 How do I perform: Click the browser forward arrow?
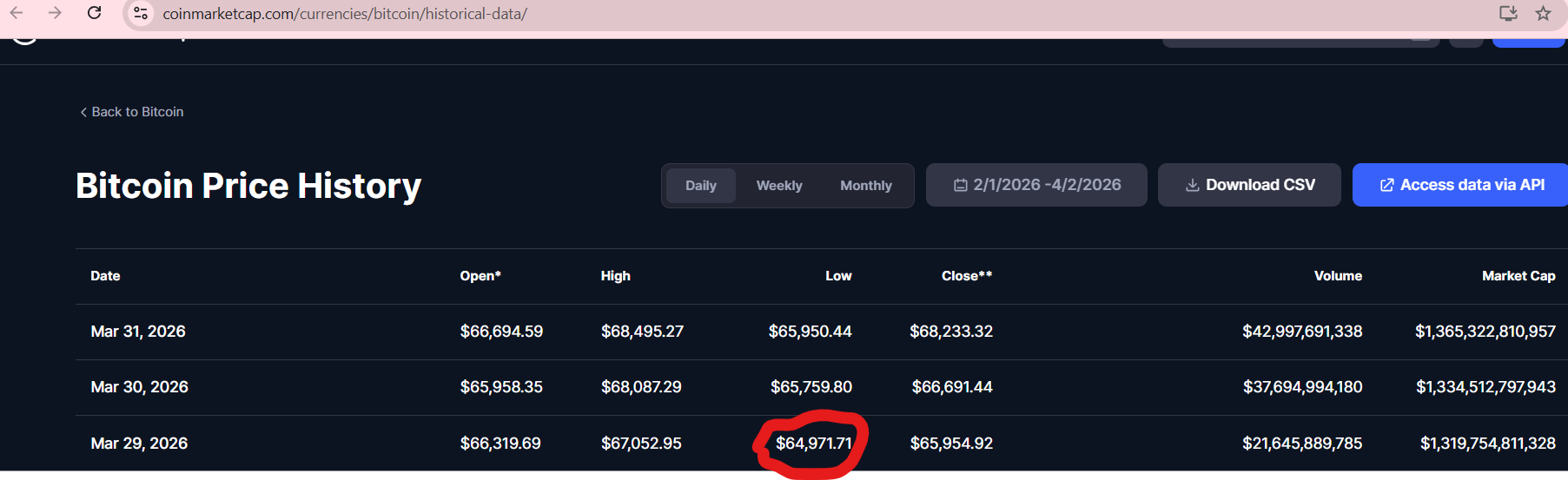[55, 13]
